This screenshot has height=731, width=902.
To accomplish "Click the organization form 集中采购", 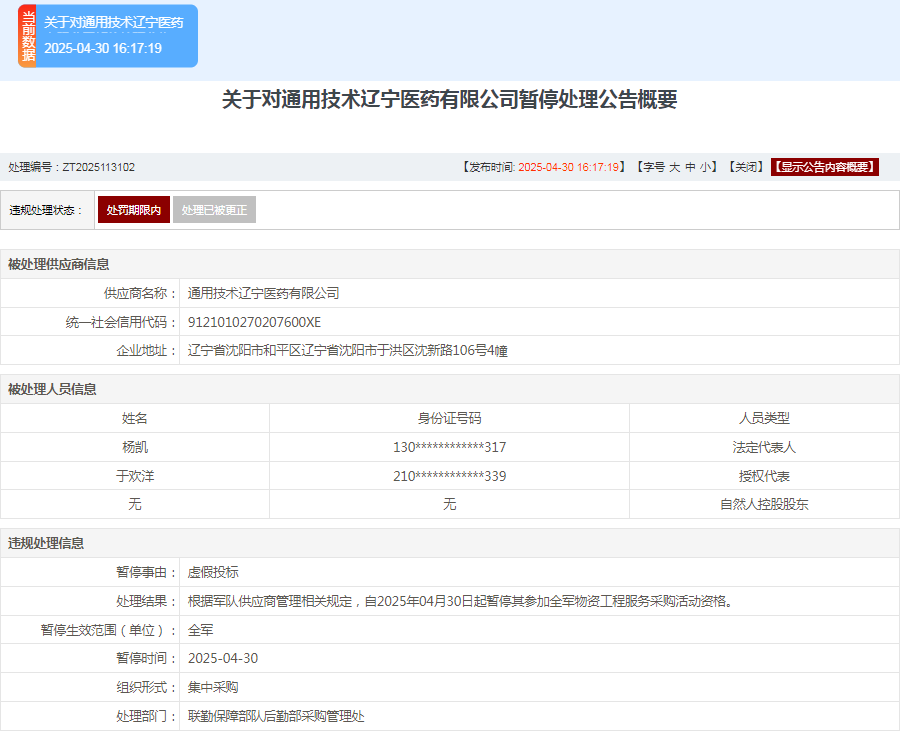I will coord(213,687).
